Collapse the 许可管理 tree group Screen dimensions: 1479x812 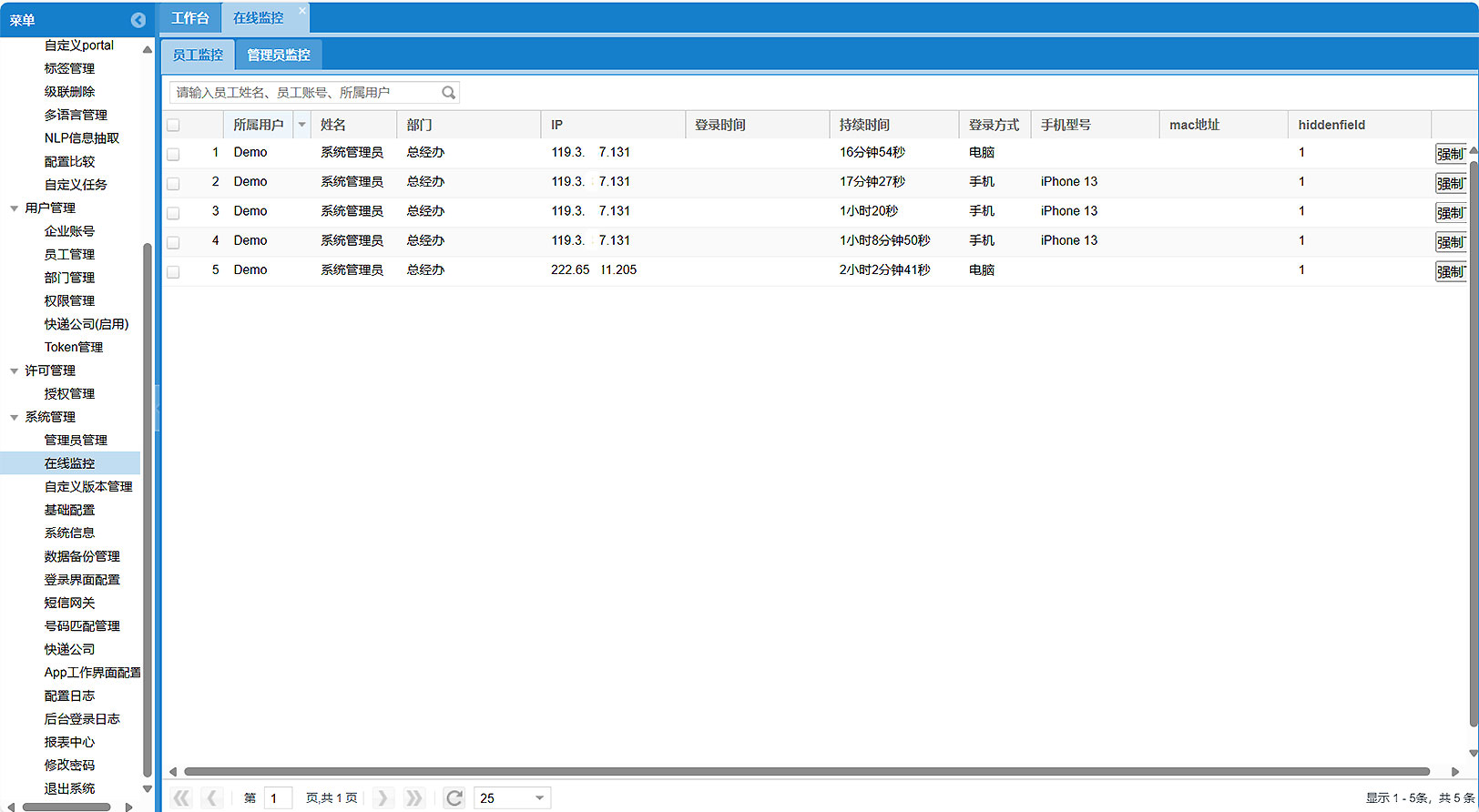(x=14, y=370)
